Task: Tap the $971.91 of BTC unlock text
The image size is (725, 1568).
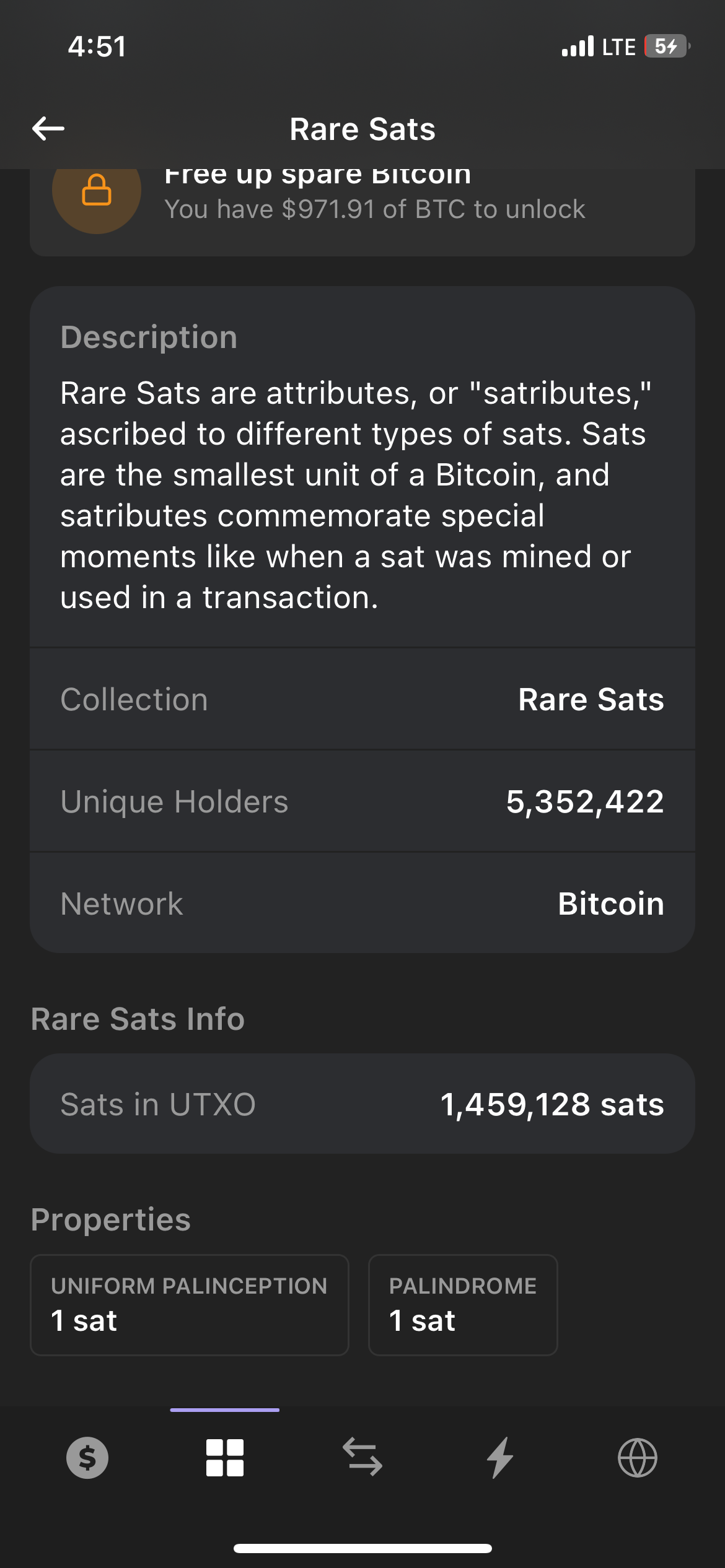Action: 374,209
